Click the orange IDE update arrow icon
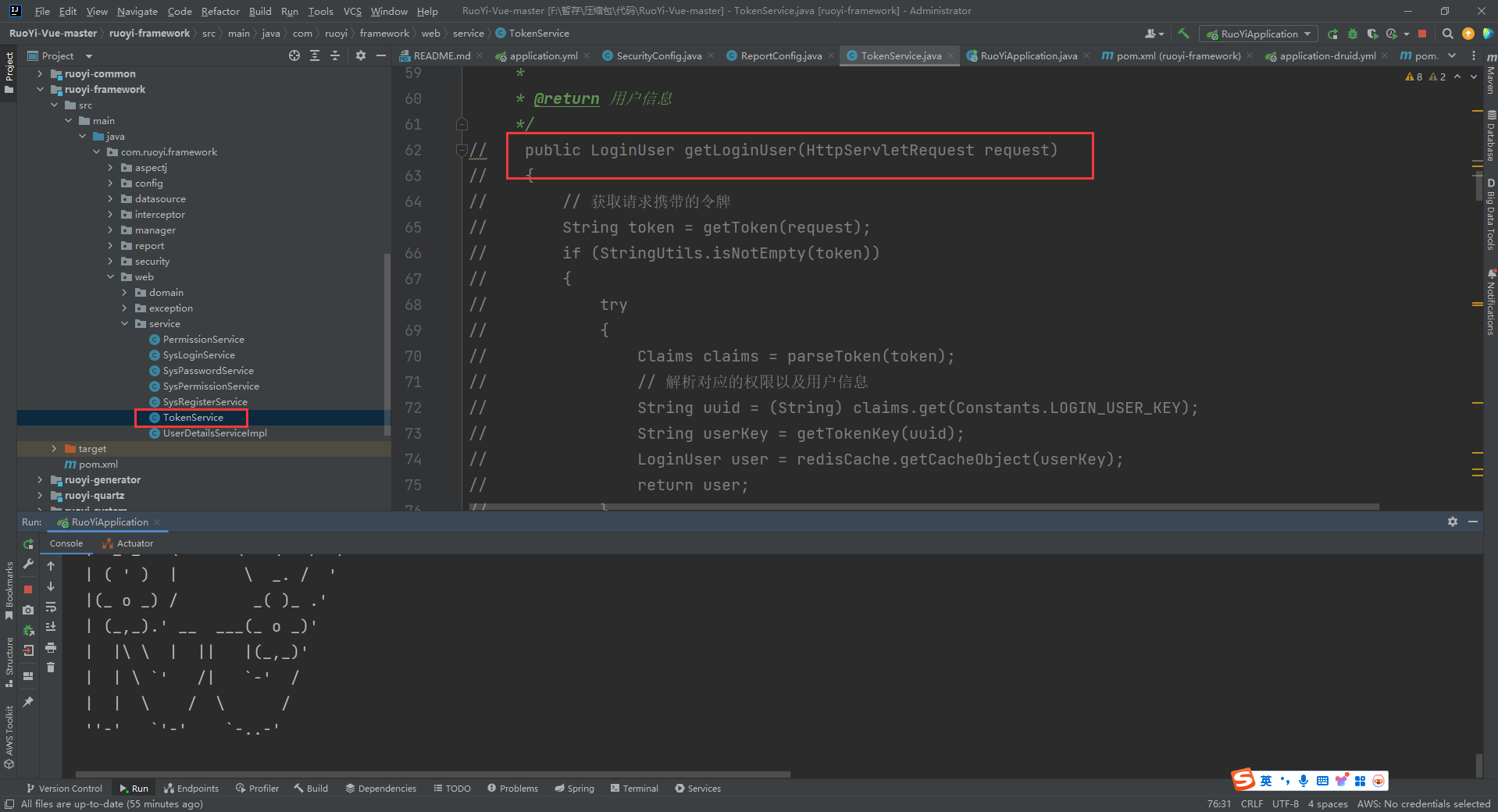 coord(1468,34)
